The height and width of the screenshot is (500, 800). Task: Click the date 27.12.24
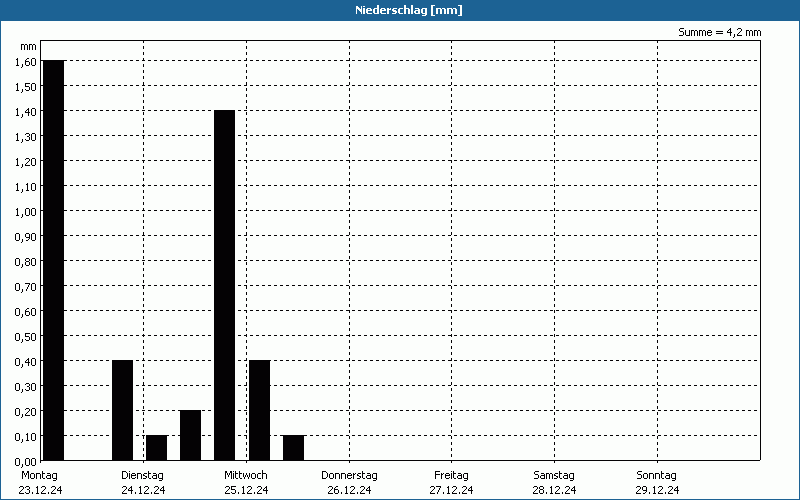tap(451, 490)
